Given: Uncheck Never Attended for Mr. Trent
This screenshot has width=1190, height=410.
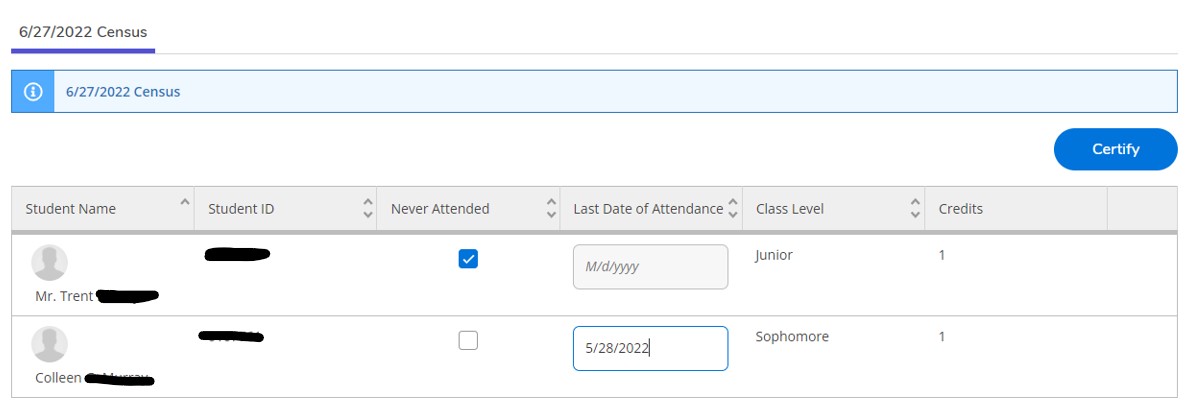Looking at the screenshot, I should pos(468,259).
